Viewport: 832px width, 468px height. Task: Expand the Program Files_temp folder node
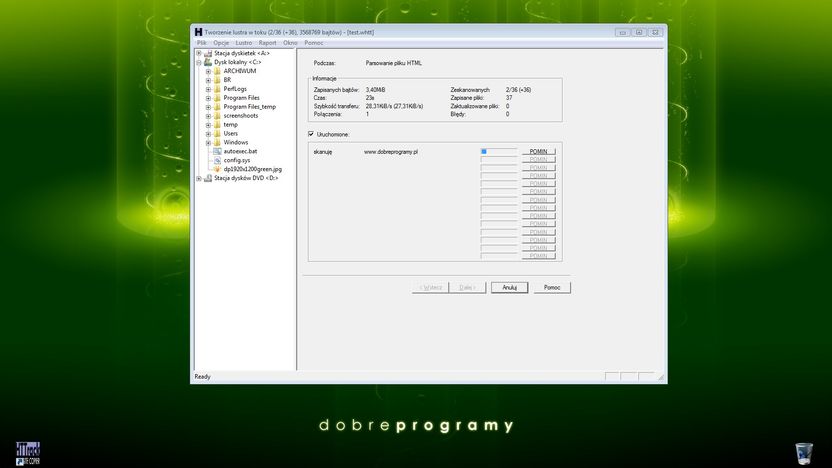(x=208, y=107)
